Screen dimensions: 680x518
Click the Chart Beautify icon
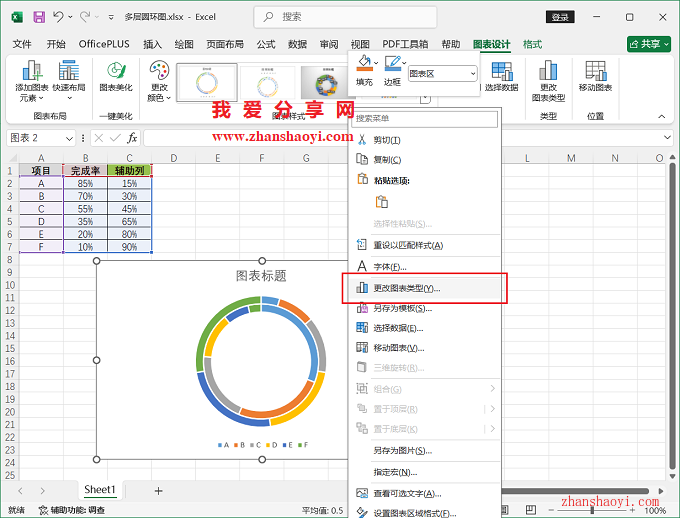click(116, 71)
